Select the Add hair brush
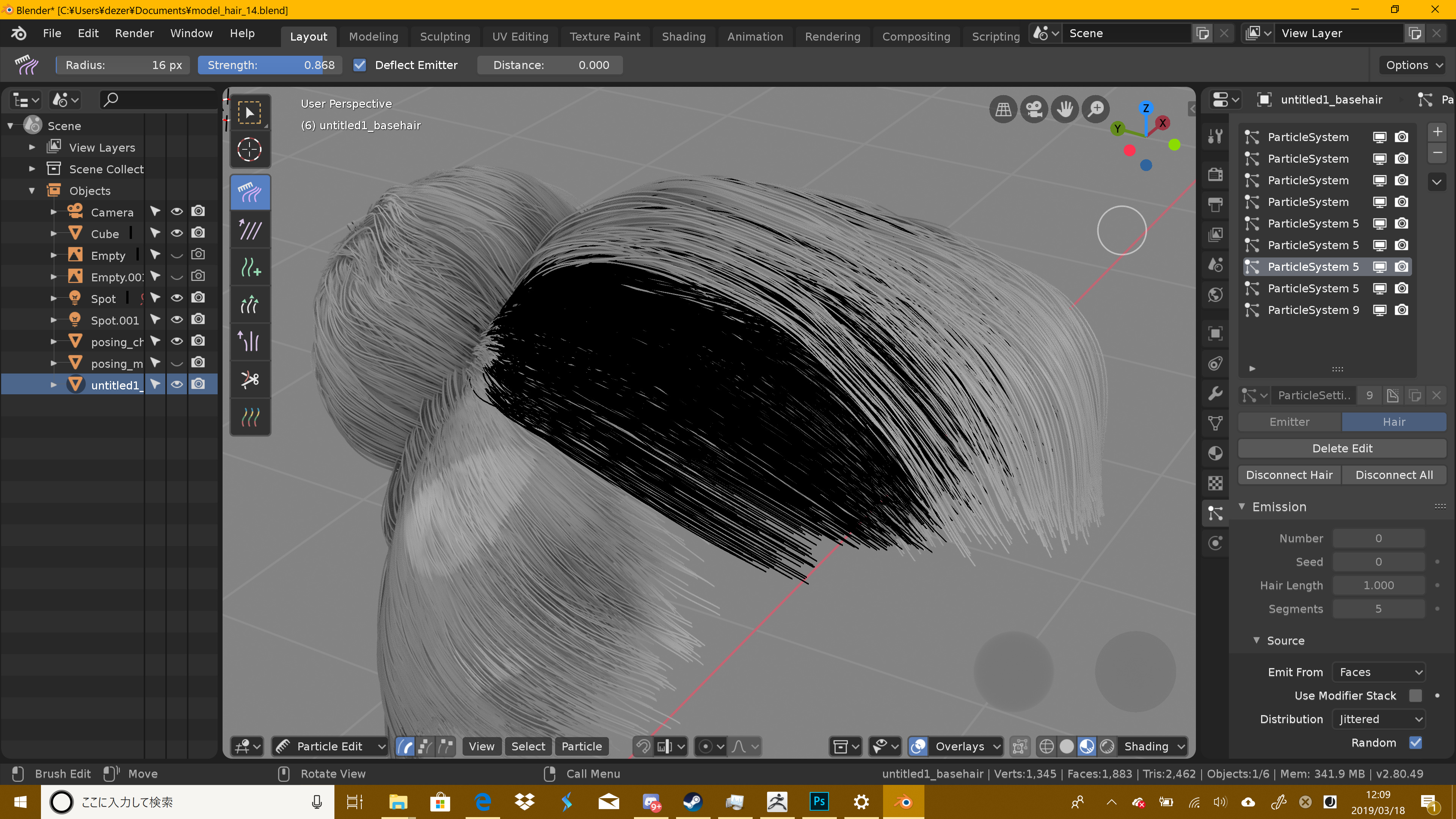1456x819 pixels. (250, 267)
